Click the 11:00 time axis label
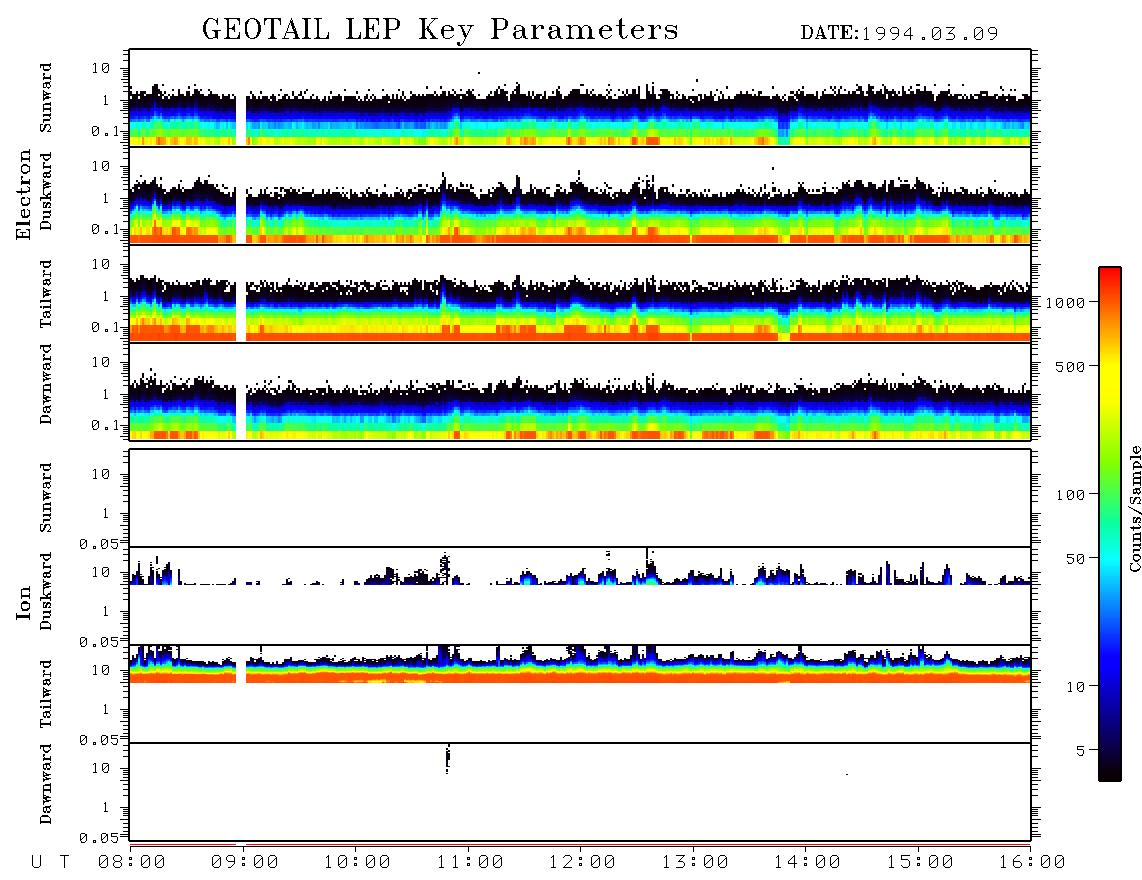 [470, 862]
